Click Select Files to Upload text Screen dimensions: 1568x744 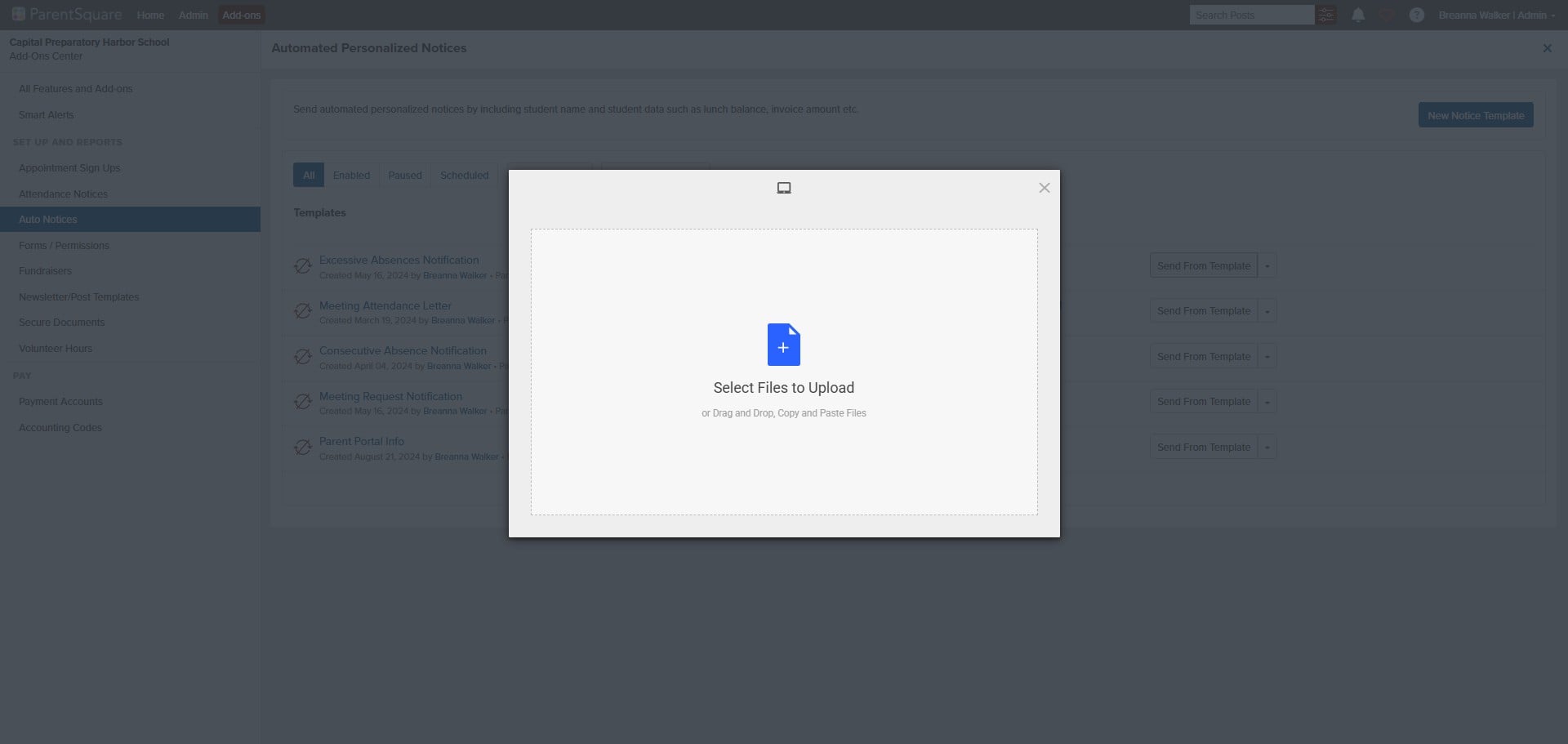pyautogui.click(x=784, y=388)
